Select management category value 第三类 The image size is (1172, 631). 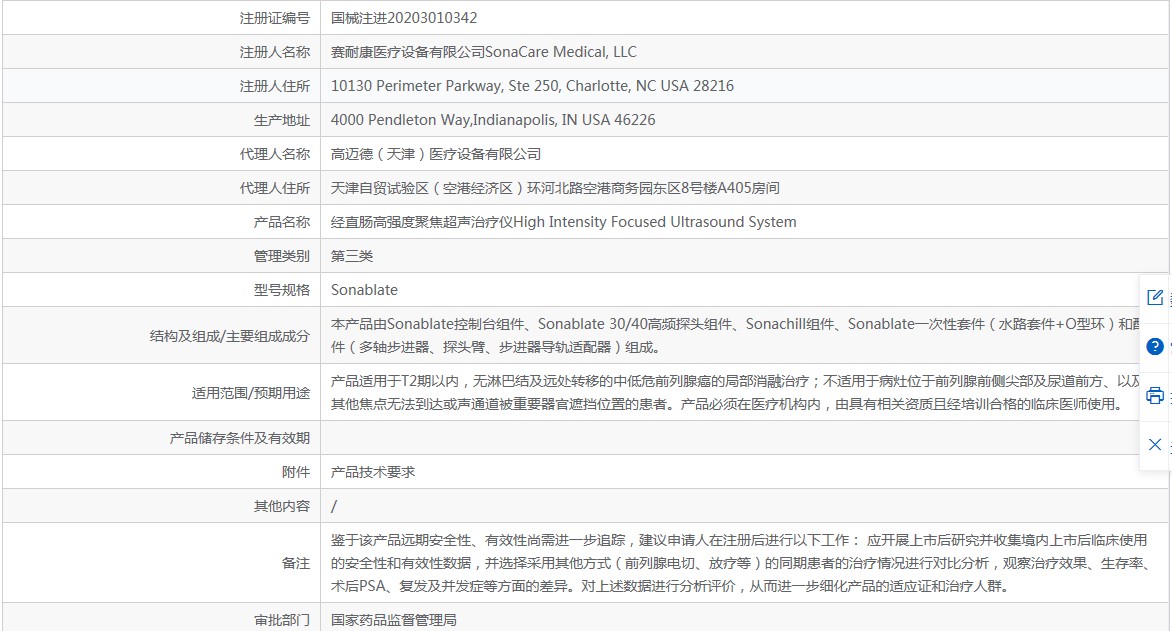pyautogui.click(x=352, y=256)
